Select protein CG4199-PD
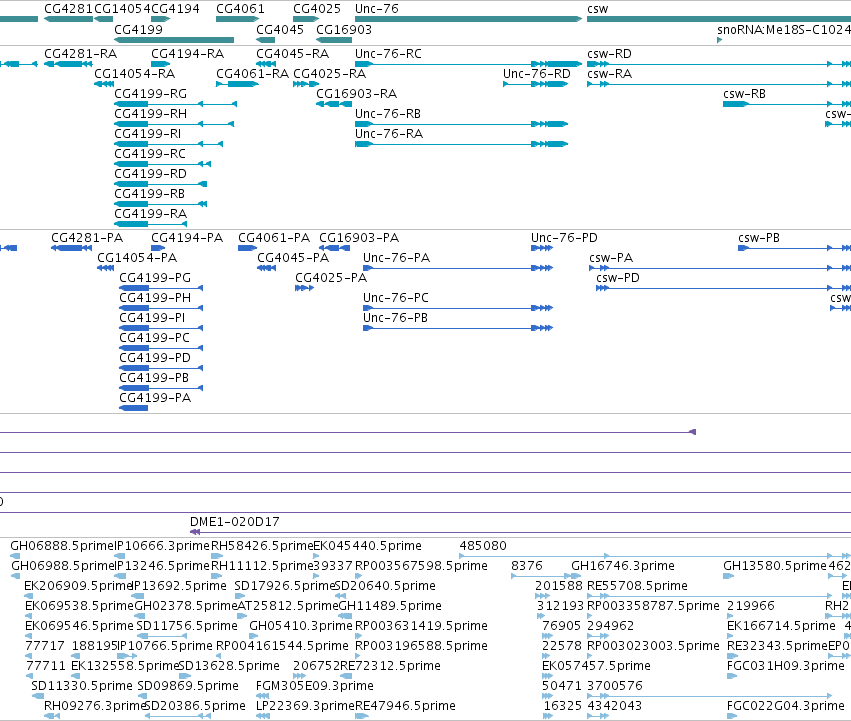The height and width of the screenshot is (721, 851). (155, 358)
